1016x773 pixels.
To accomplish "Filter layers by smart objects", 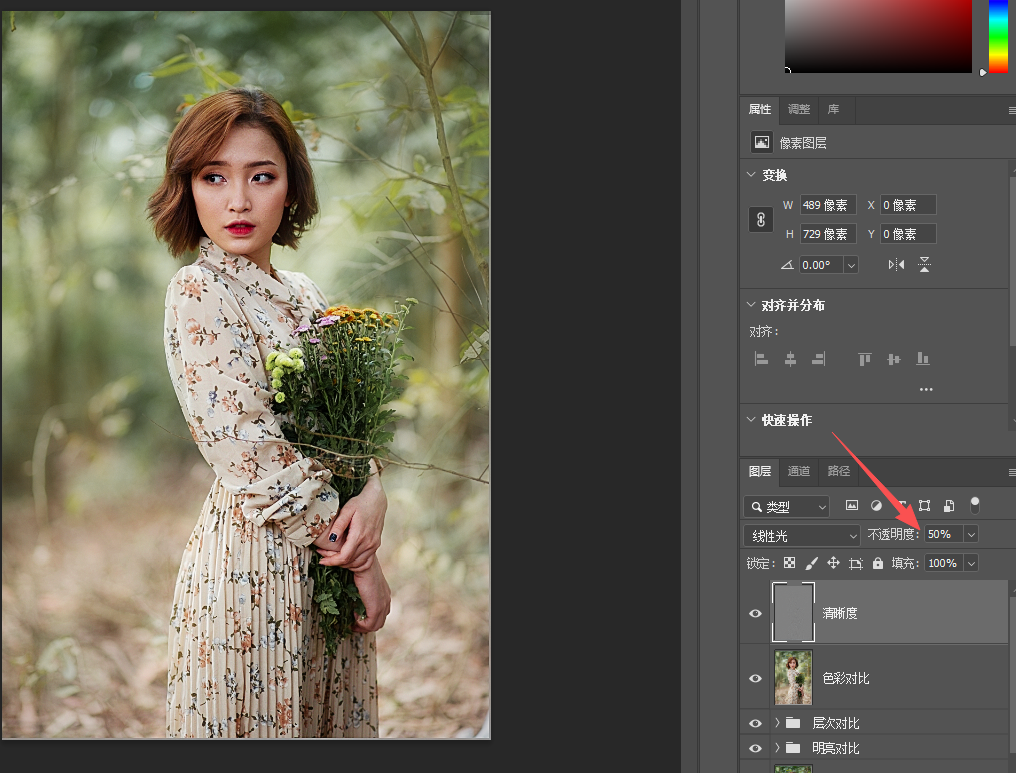I will point(949,505).
